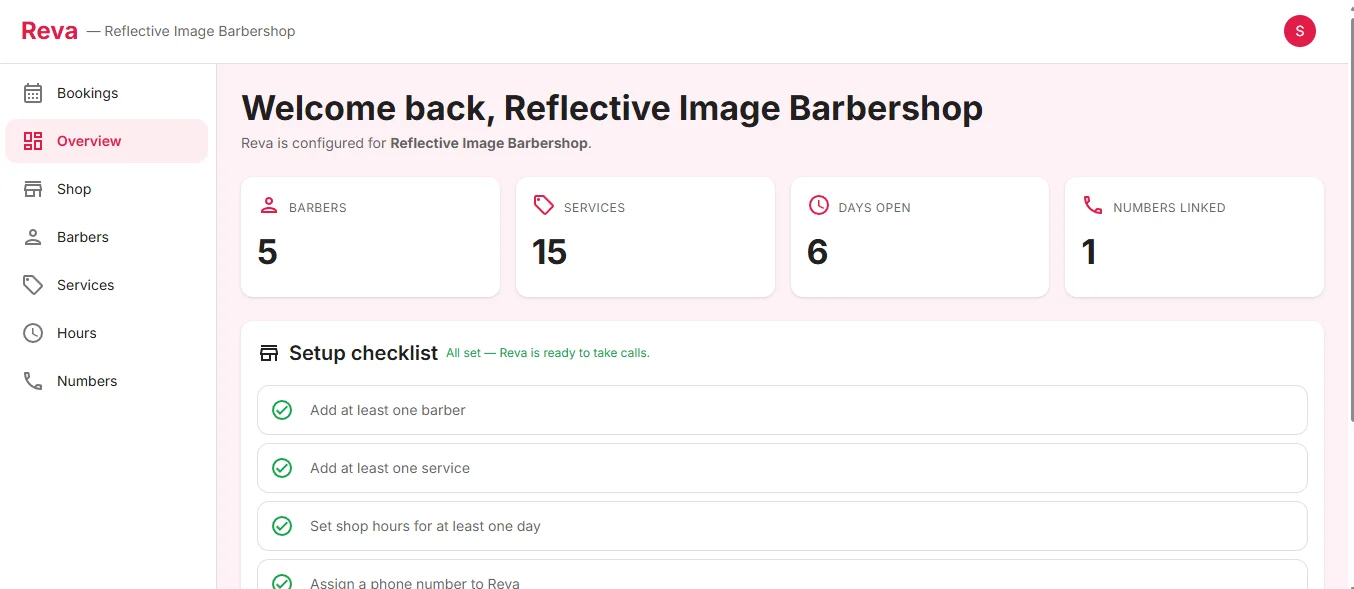
Task: Click the green check for 'Add at least one barber'
Action: (x=282, y=410)
